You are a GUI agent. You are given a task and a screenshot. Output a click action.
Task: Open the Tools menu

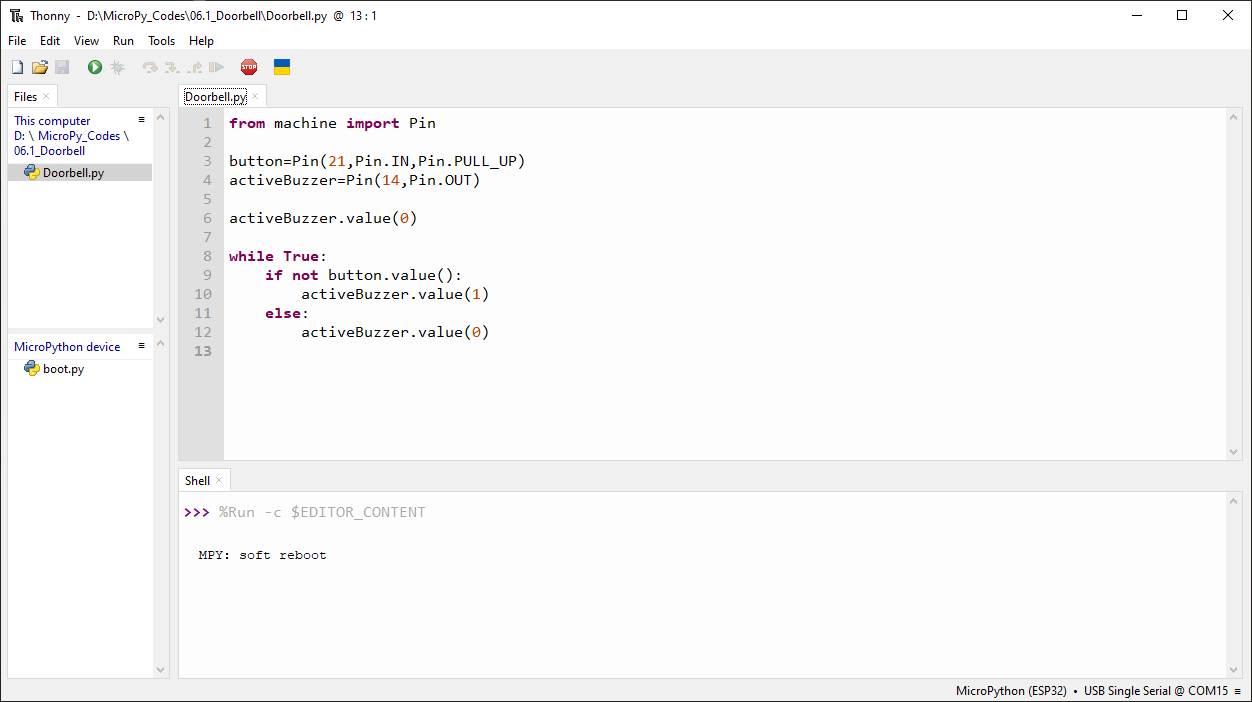(161, 41)
